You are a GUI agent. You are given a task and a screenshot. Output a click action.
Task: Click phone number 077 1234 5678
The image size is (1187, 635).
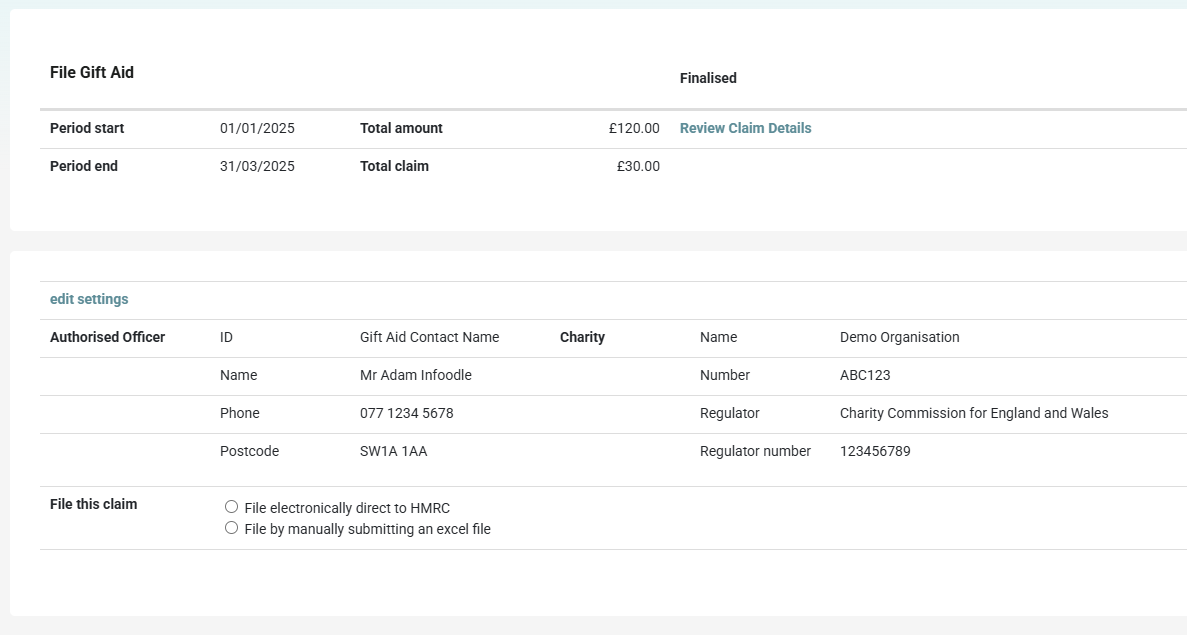pos(407,413)
